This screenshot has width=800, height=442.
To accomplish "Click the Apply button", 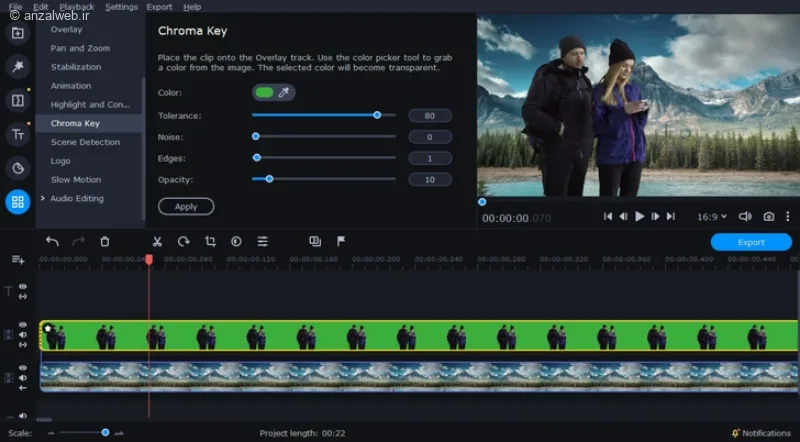I will 186,207.
